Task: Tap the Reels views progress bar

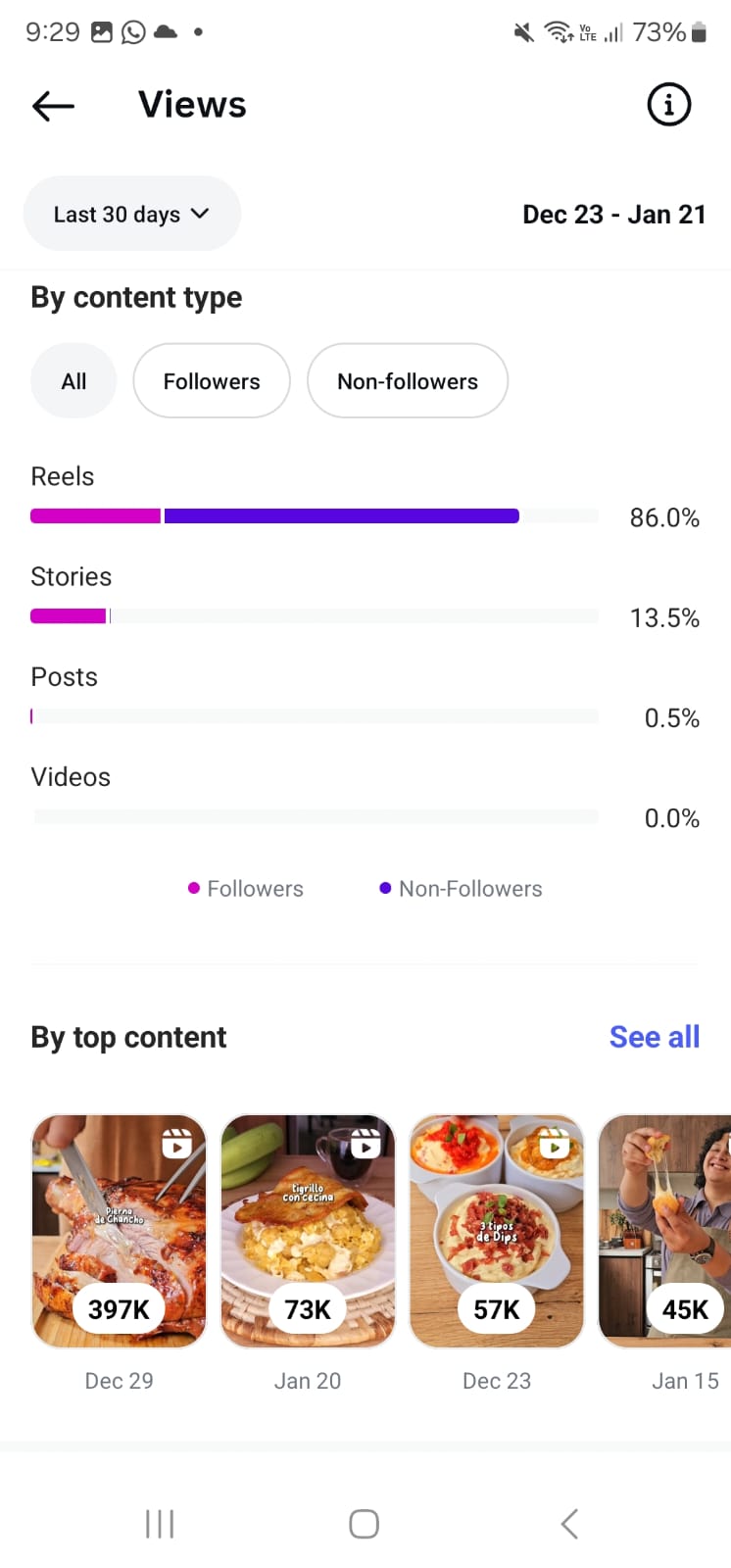Action: tap(314, 516)
